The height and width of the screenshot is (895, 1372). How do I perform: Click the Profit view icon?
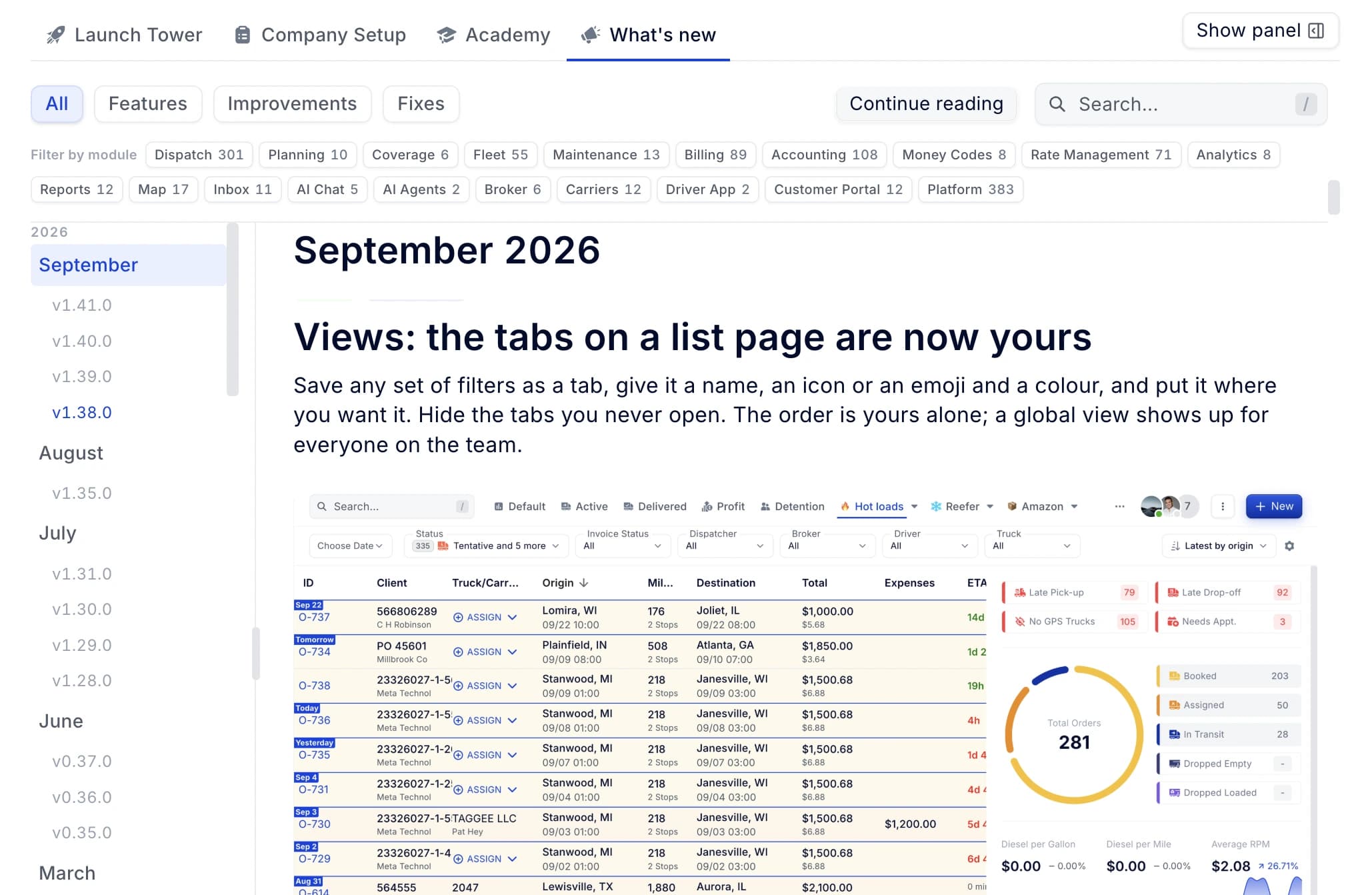coord(707,506)
